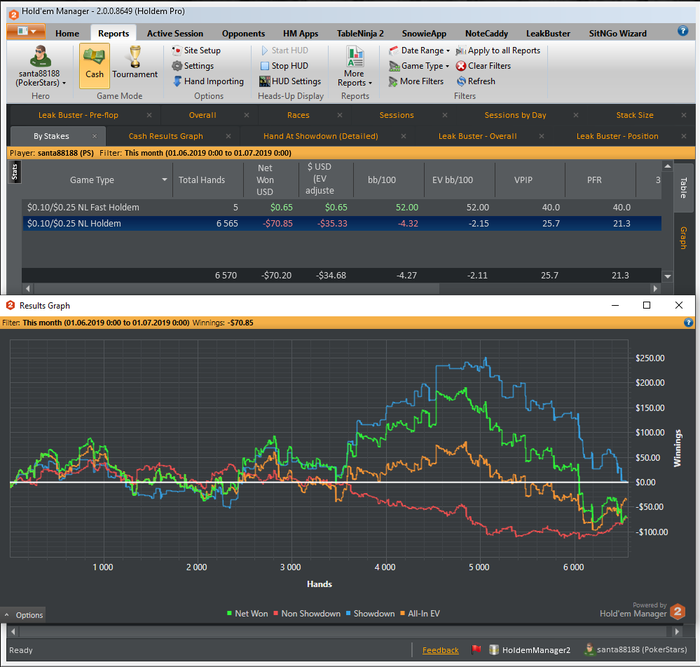Switch to the Sessions report tab
Viewport: 700px width, 667px height.
point(396,115)
